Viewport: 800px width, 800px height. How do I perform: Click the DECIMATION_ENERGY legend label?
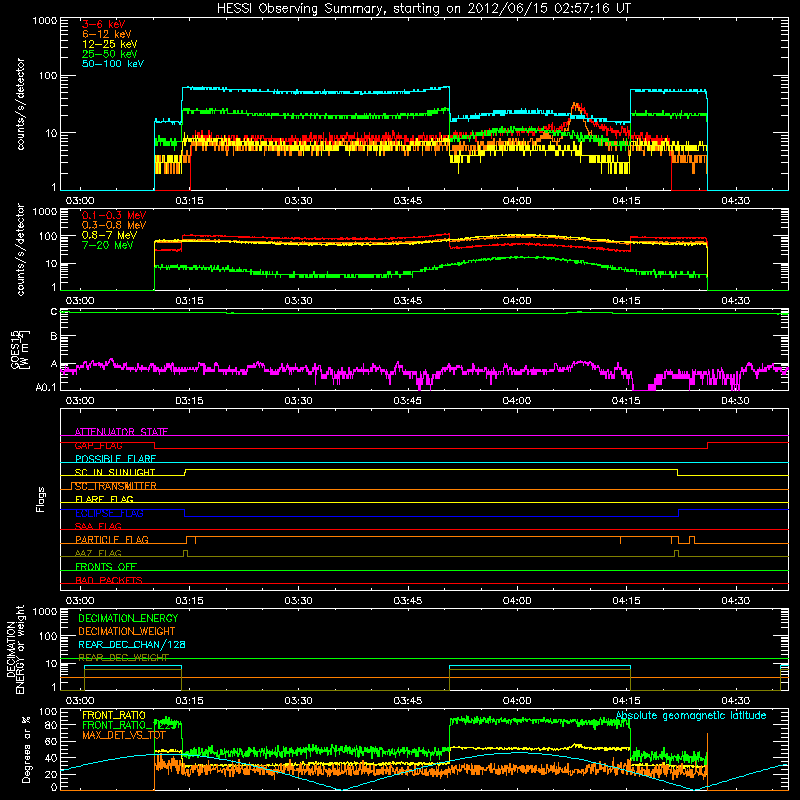coord(128,618)
